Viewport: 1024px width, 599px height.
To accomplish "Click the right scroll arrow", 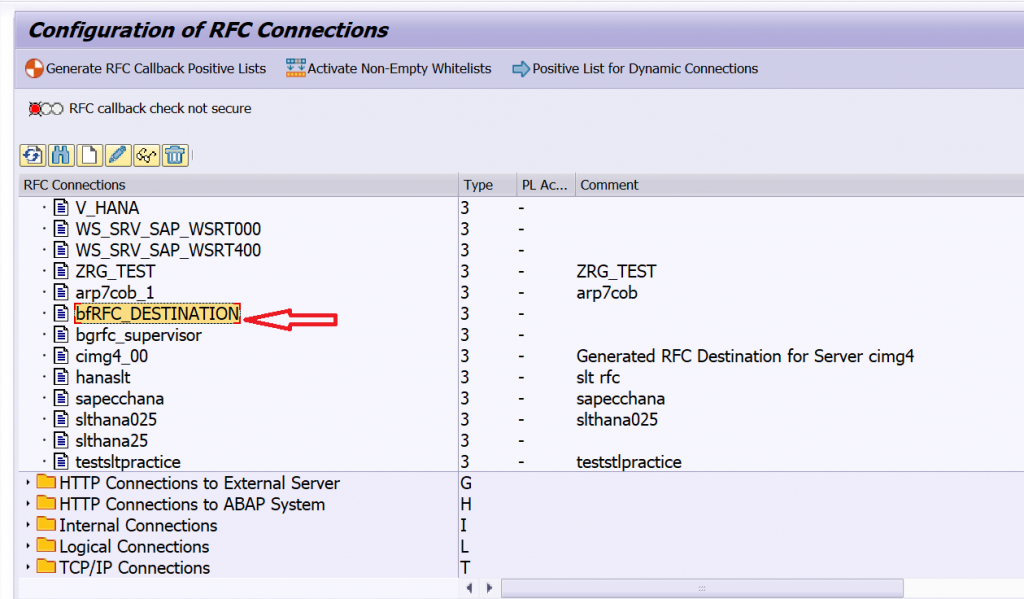I will pyautogui.click(x=489, y=588).
